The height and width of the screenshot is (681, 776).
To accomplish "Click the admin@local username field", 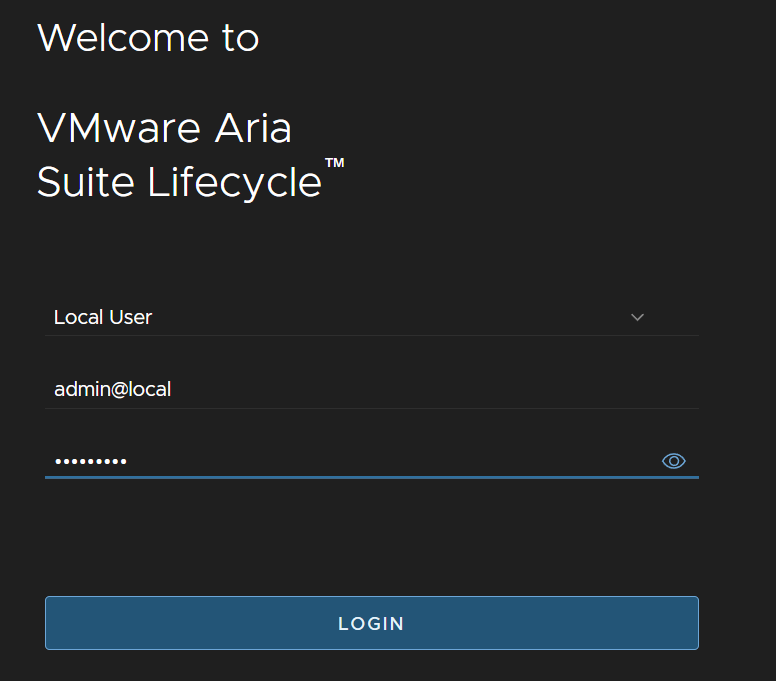I will pyautogui.click(x=372, y=389).
